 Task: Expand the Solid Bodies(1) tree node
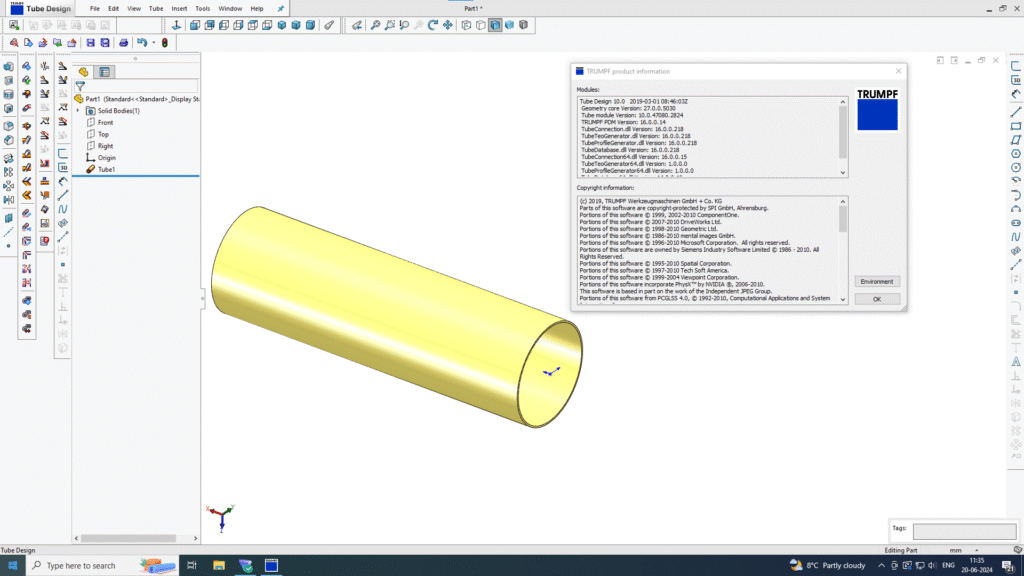point(79,111)
